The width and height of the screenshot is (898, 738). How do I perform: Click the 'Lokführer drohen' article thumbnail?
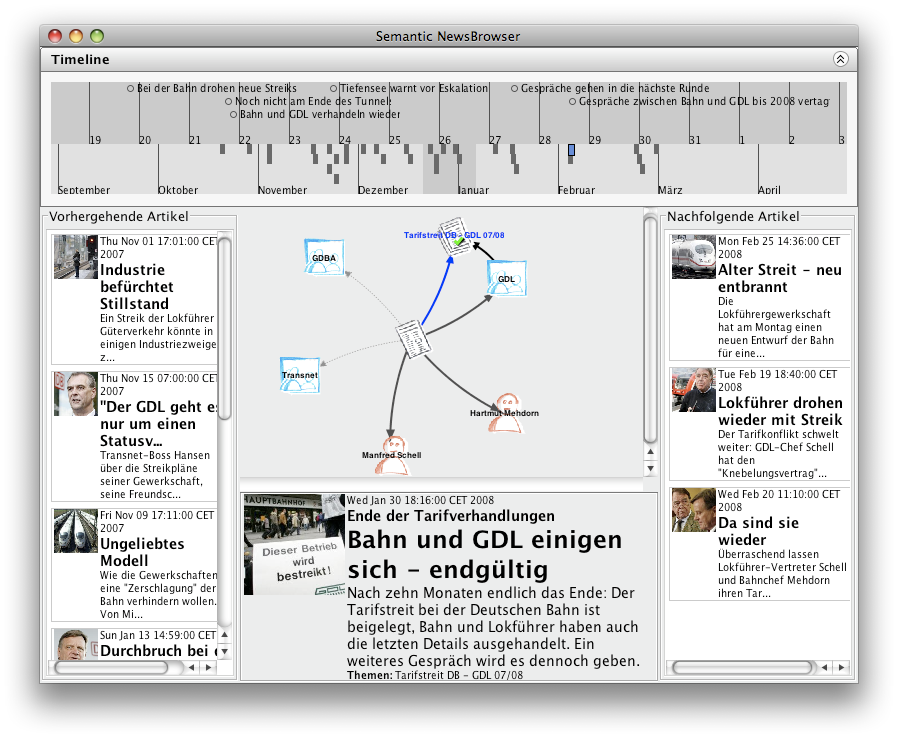pos(694,389)
